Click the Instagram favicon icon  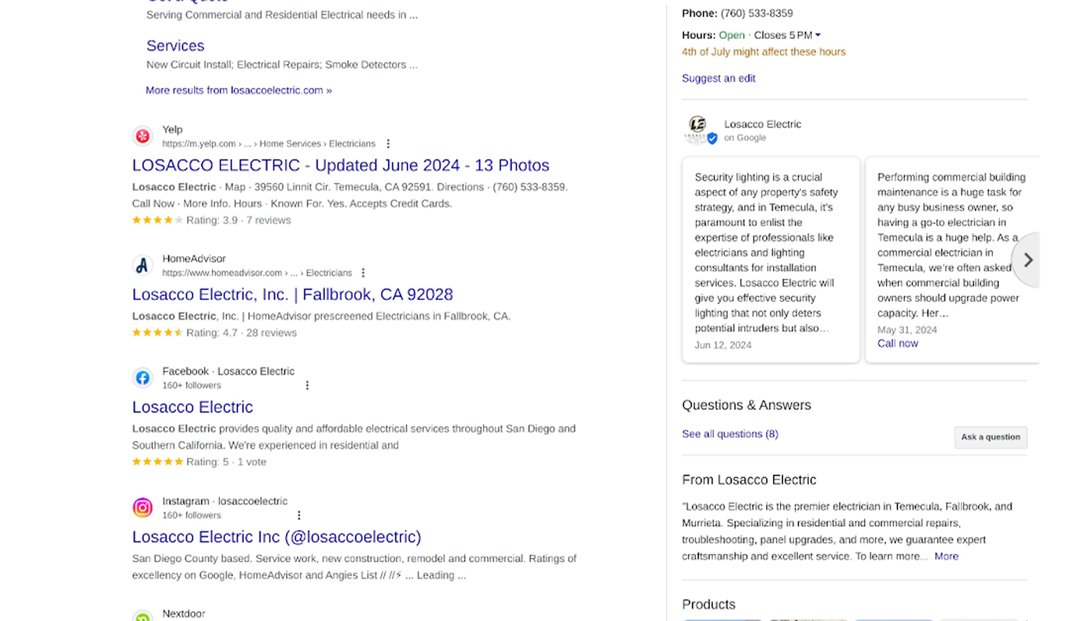[x=143, y=508]
